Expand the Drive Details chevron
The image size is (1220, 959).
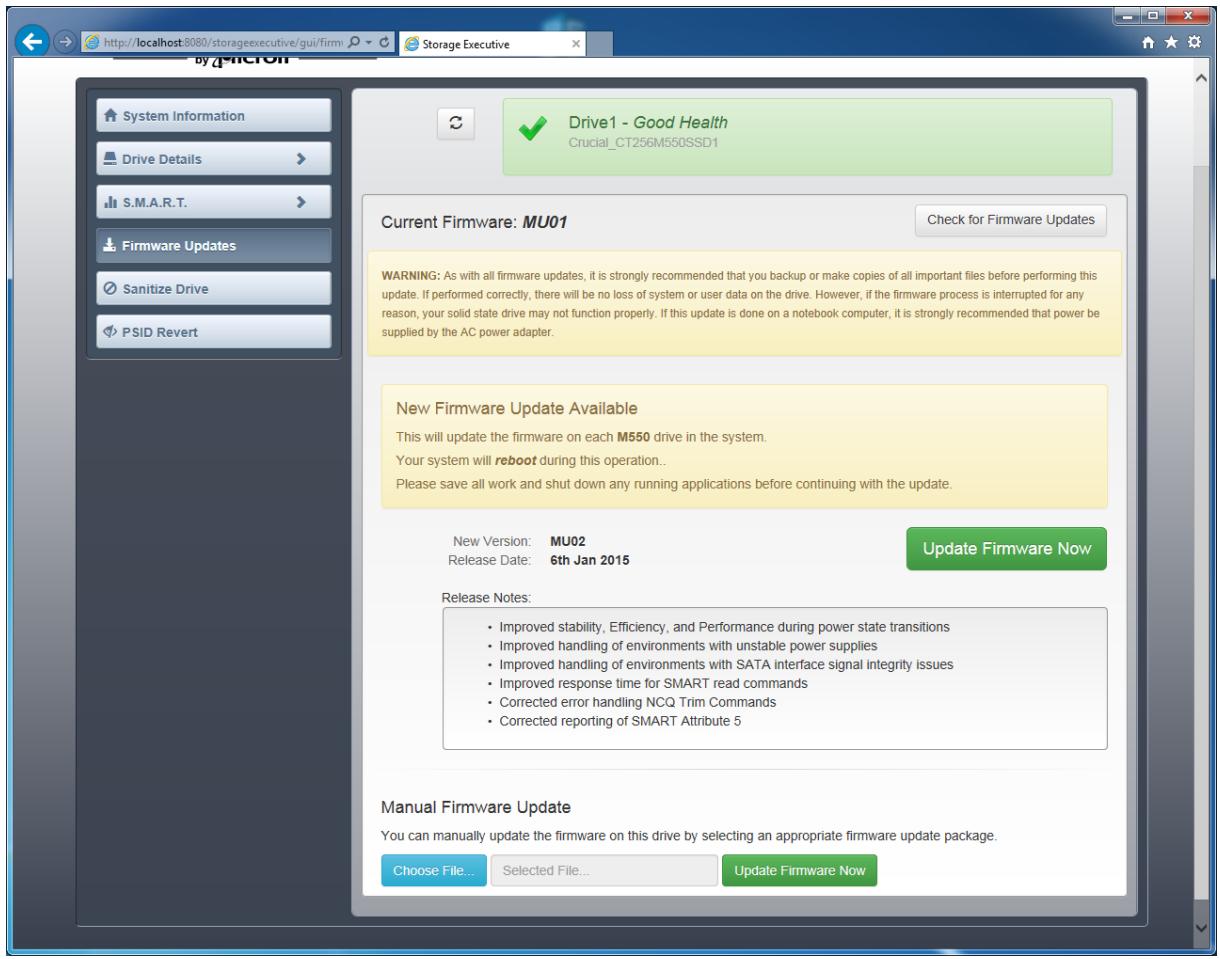pos(302,158)
